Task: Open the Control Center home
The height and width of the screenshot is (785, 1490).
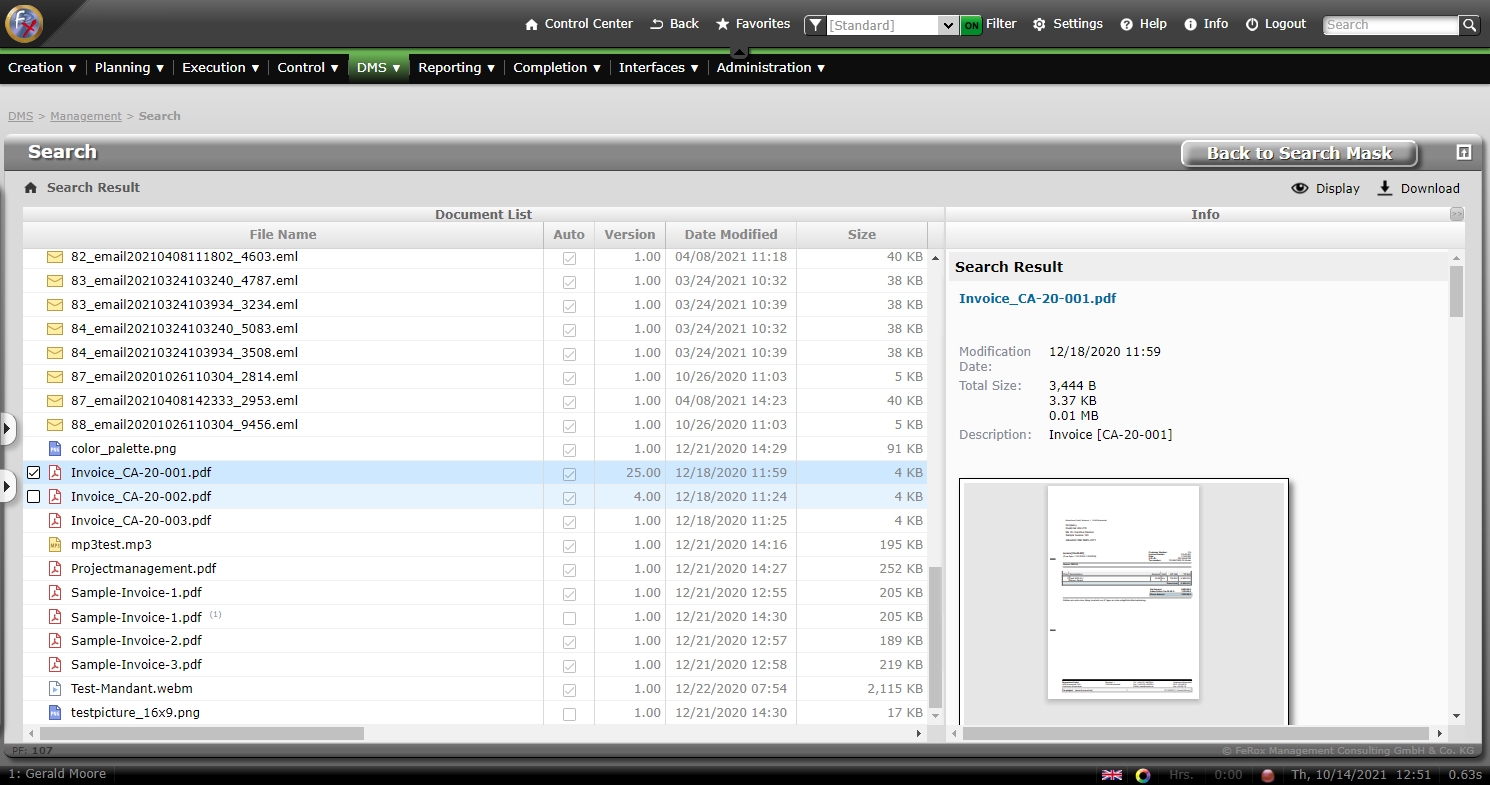Action: 579,24
